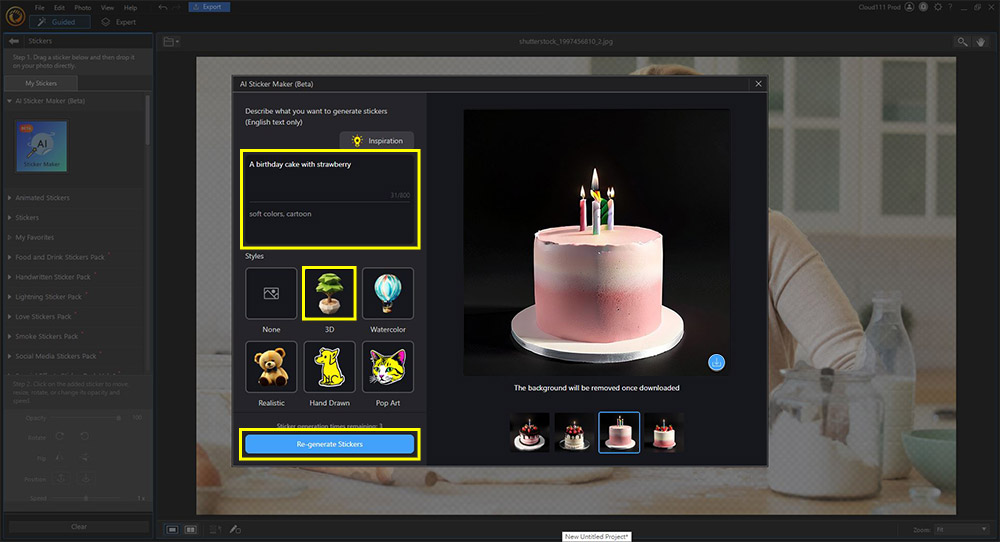Viewport: 1000px width, 542px height.
Task: Click the send backward position icon
Action: [85, 478]
